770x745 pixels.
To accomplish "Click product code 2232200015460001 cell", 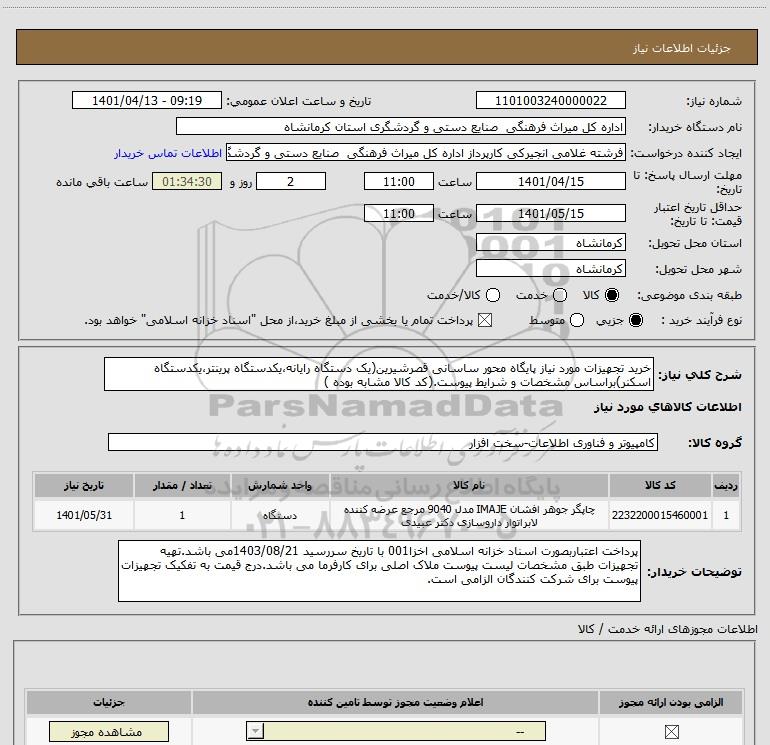I will pos(660,515).
